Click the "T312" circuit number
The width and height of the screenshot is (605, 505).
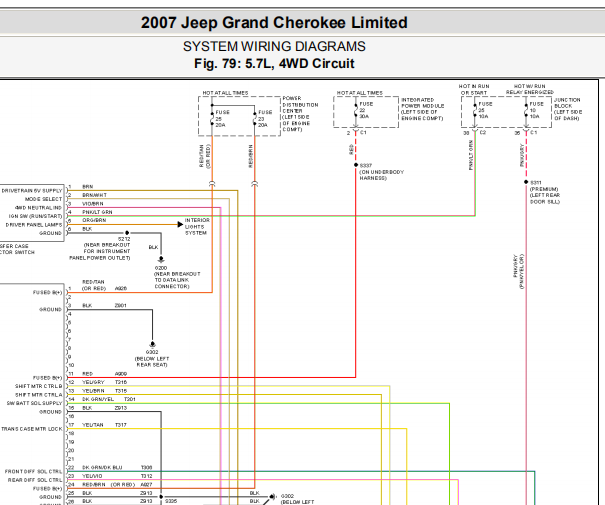tap(146, 476)
